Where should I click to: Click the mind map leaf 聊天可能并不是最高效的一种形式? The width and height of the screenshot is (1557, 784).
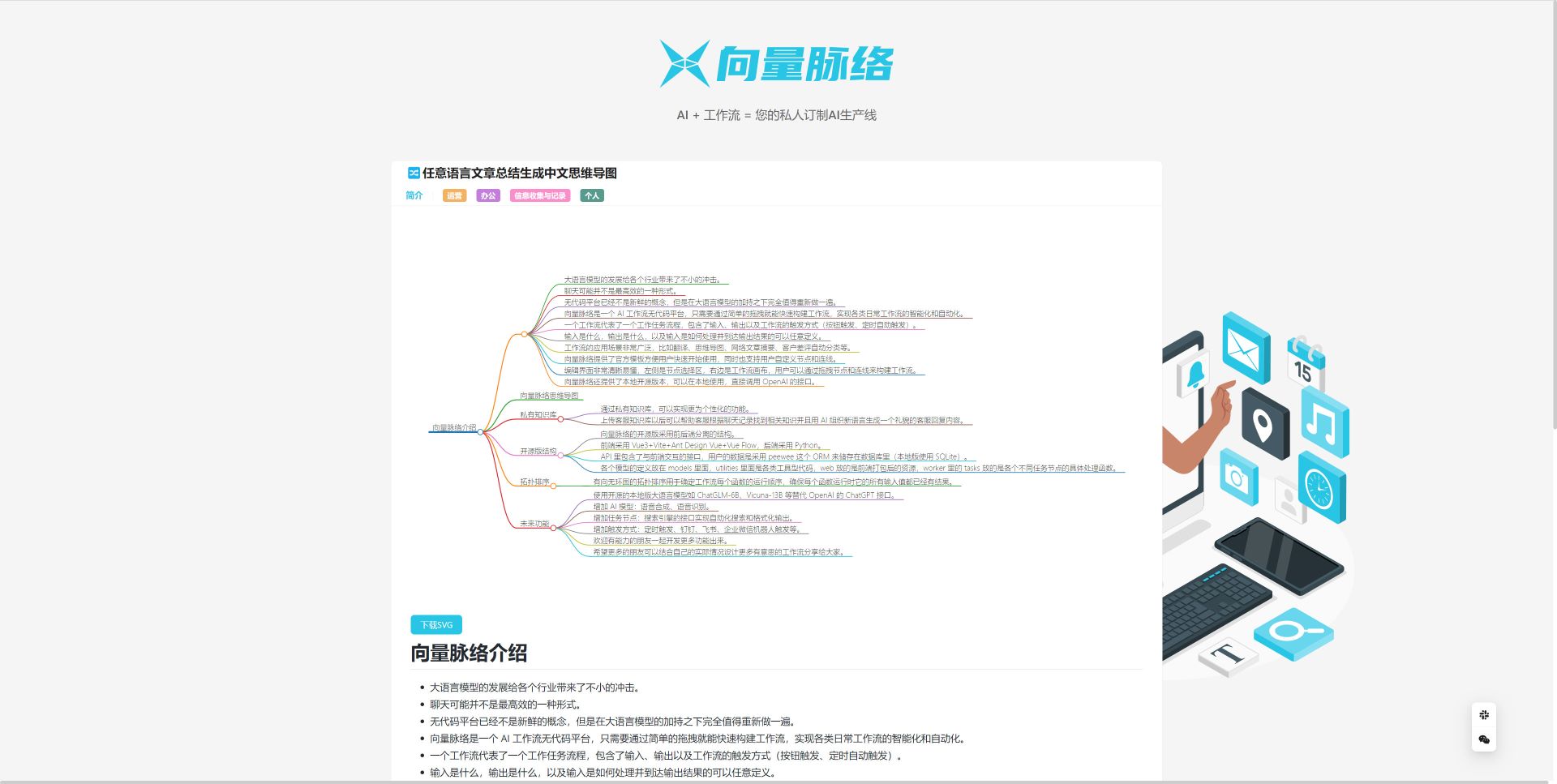(x=620, y=291)
